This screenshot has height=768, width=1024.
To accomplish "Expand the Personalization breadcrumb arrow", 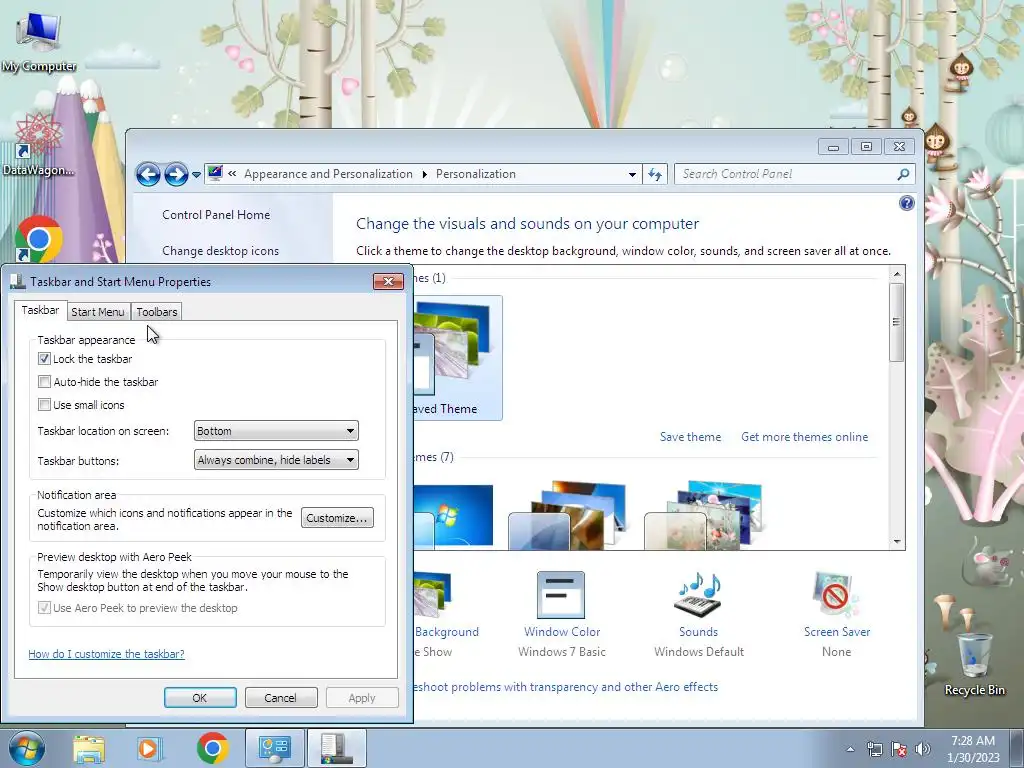I will point(424,174).
